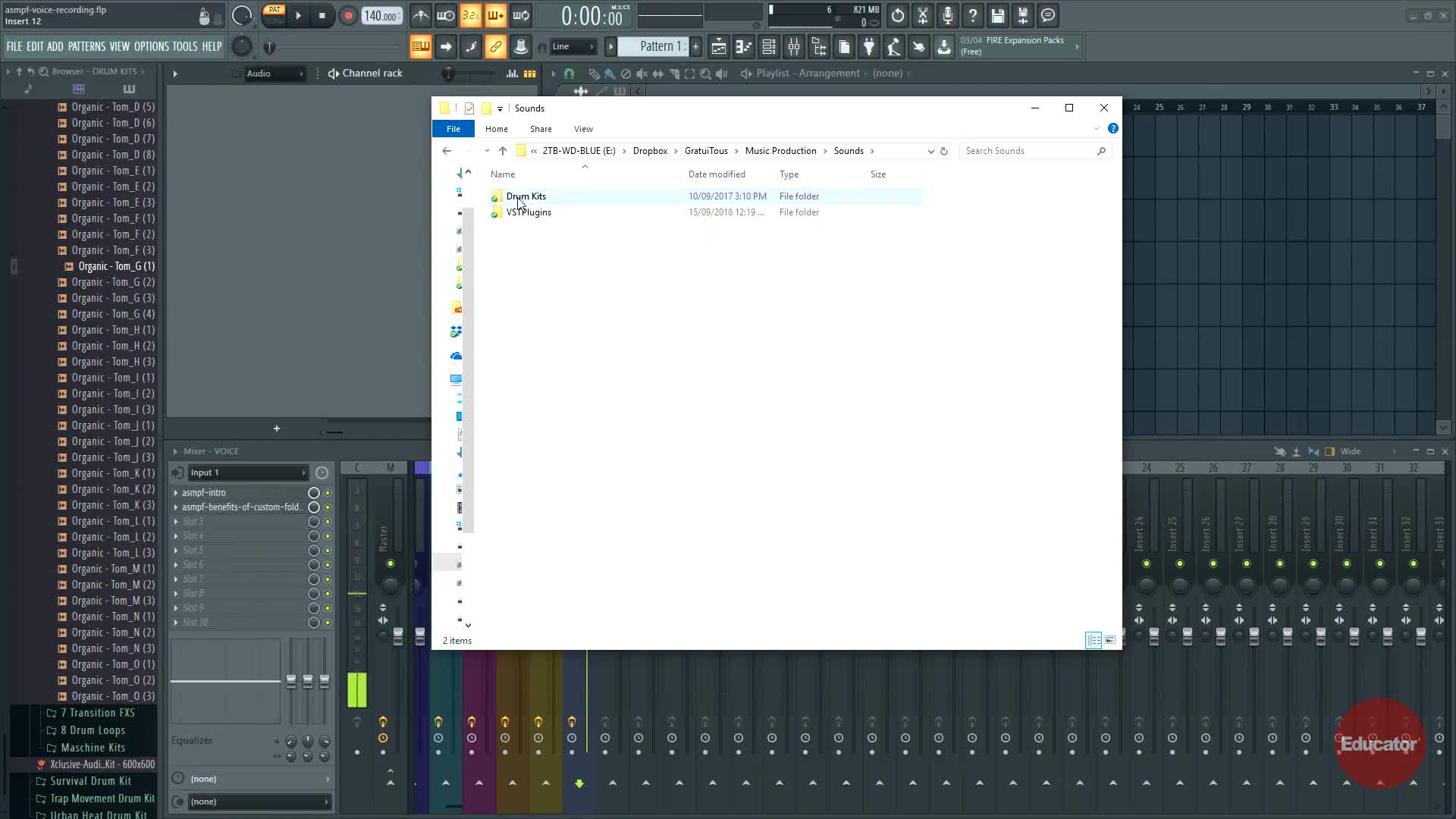
Task: Expand the address bar history dropdown
Action: [x=930, y=151]
